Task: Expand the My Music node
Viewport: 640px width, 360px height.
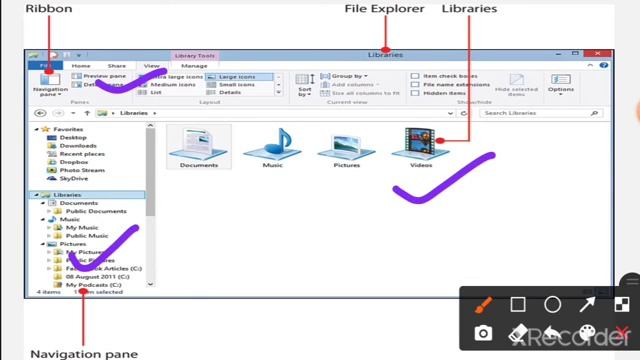Action: (49, 228)
